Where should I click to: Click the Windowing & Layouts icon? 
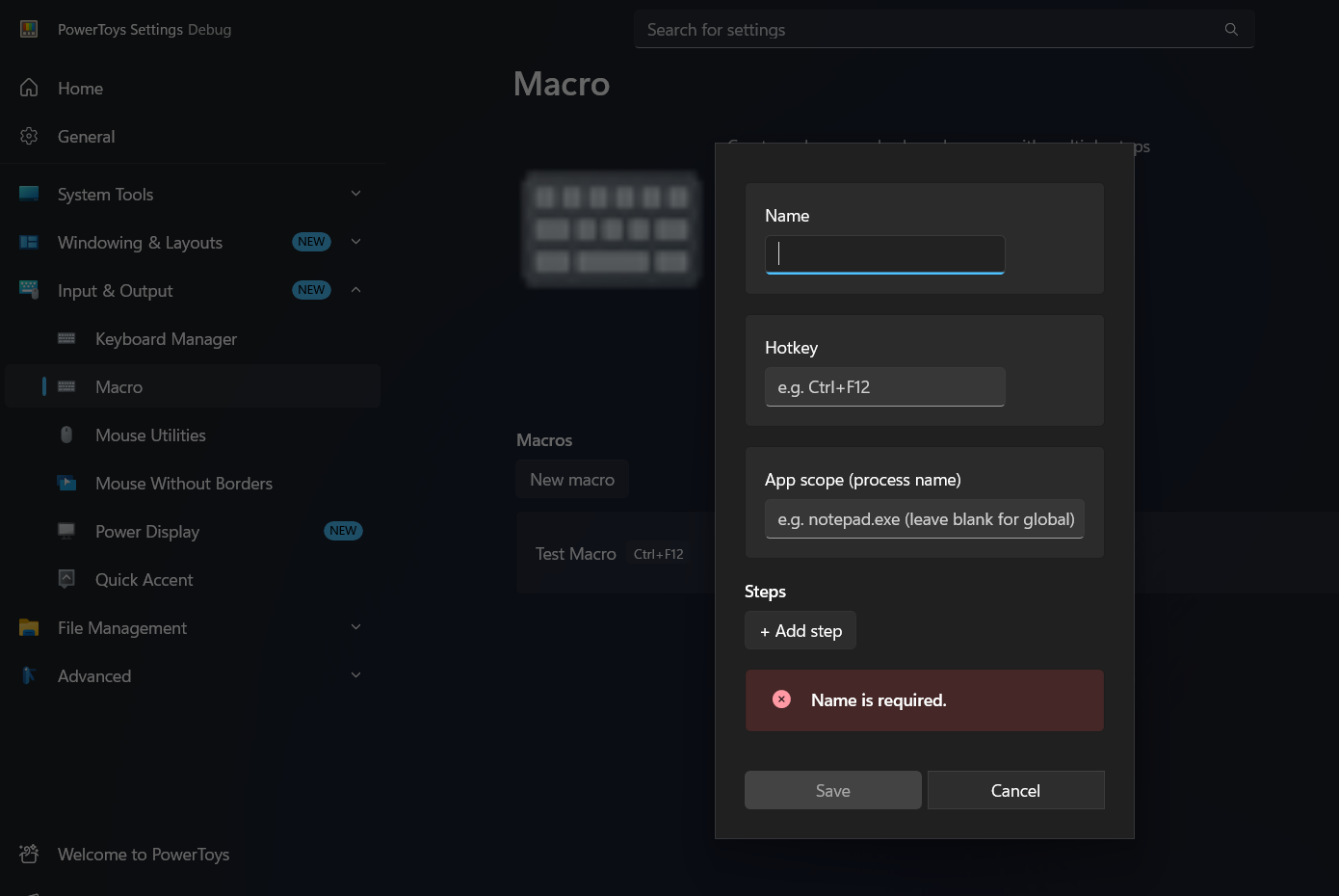pyautogui.click(x=29, y=242)
